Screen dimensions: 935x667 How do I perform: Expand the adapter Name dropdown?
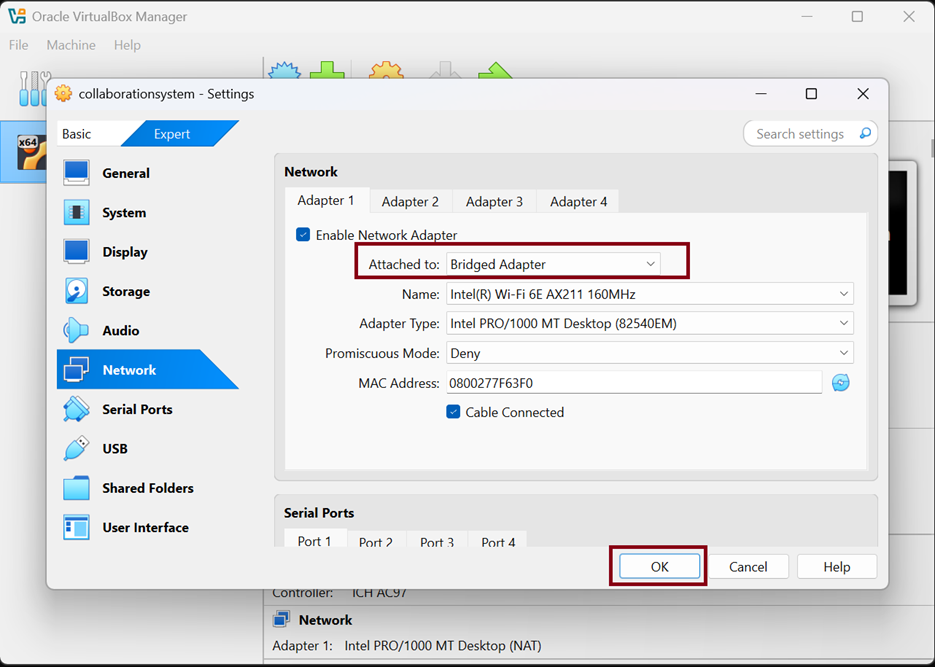coord(650,294)
